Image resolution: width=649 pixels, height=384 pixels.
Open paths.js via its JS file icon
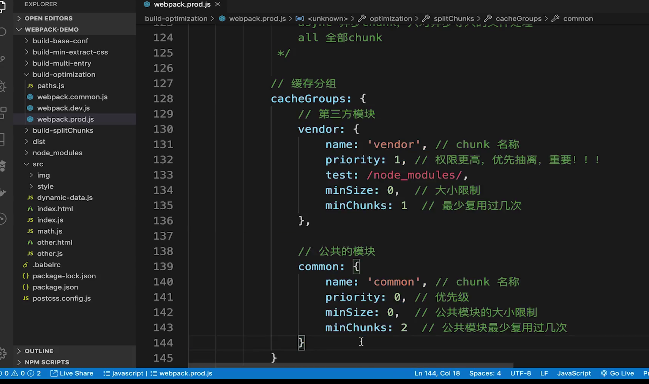(x=30, y=86)
